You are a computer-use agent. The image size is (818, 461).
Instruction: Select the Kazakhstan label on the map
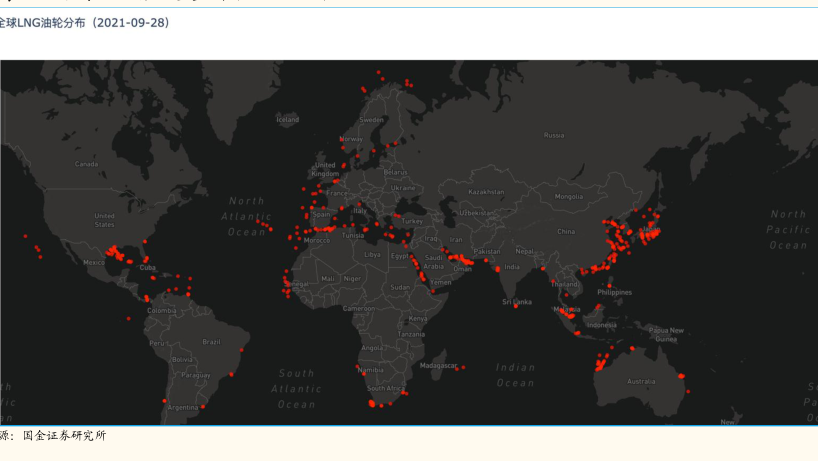[486, 191]
